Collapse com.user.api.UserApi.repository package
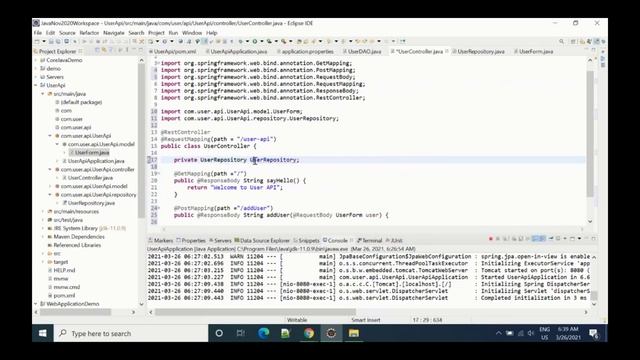 [50, 195]
